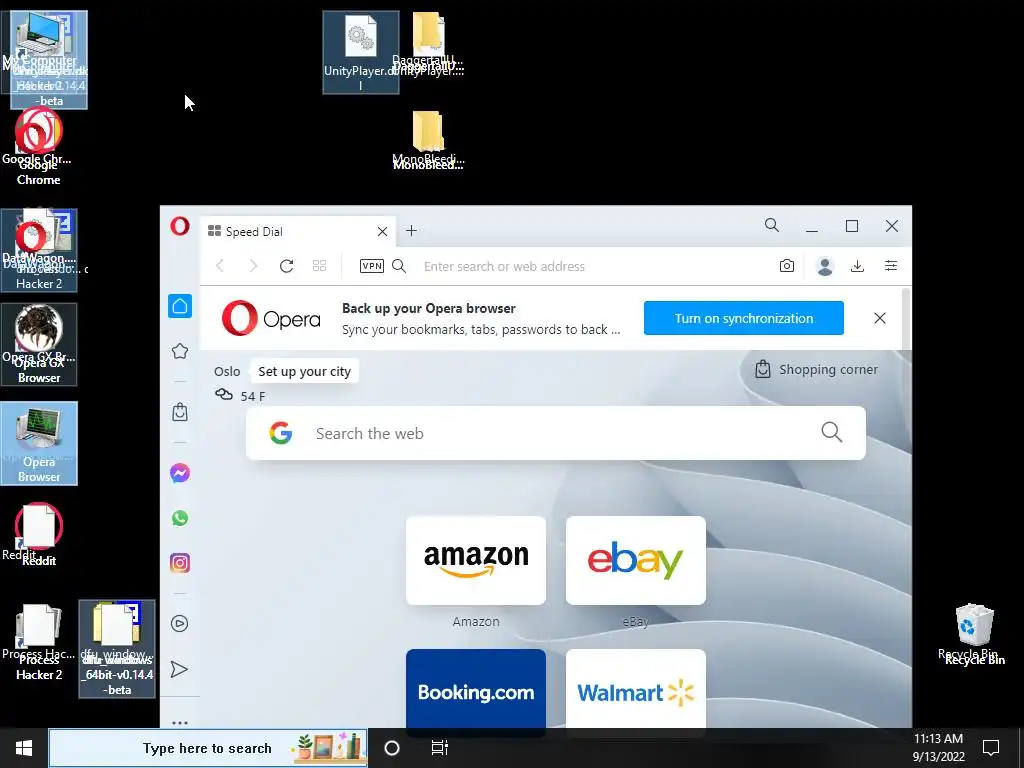
Task: Reload the page
Action: tap(286, 266)
